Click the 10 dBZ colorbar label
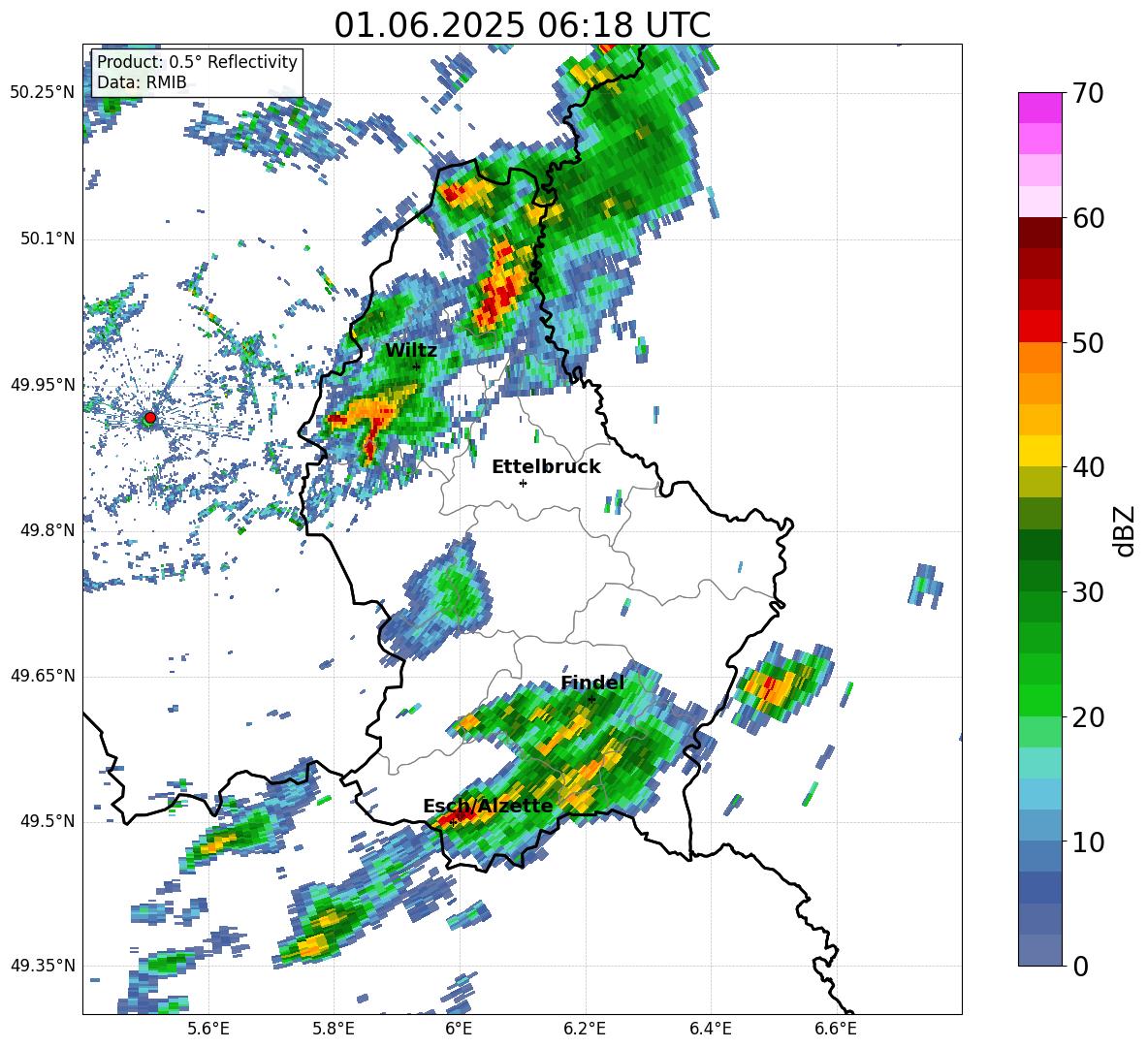 tap(1088, 842)
